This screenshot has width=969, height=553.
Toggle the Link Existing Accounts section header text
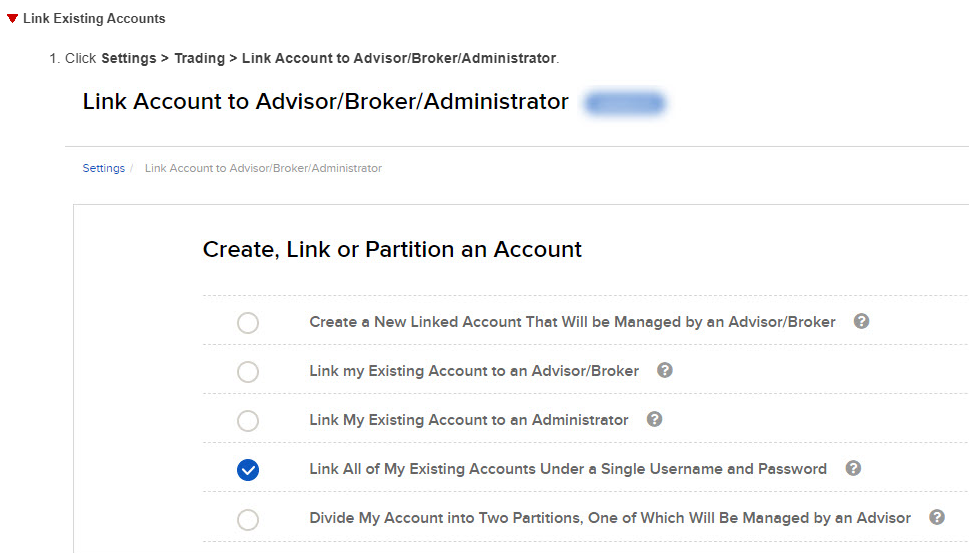94,18
